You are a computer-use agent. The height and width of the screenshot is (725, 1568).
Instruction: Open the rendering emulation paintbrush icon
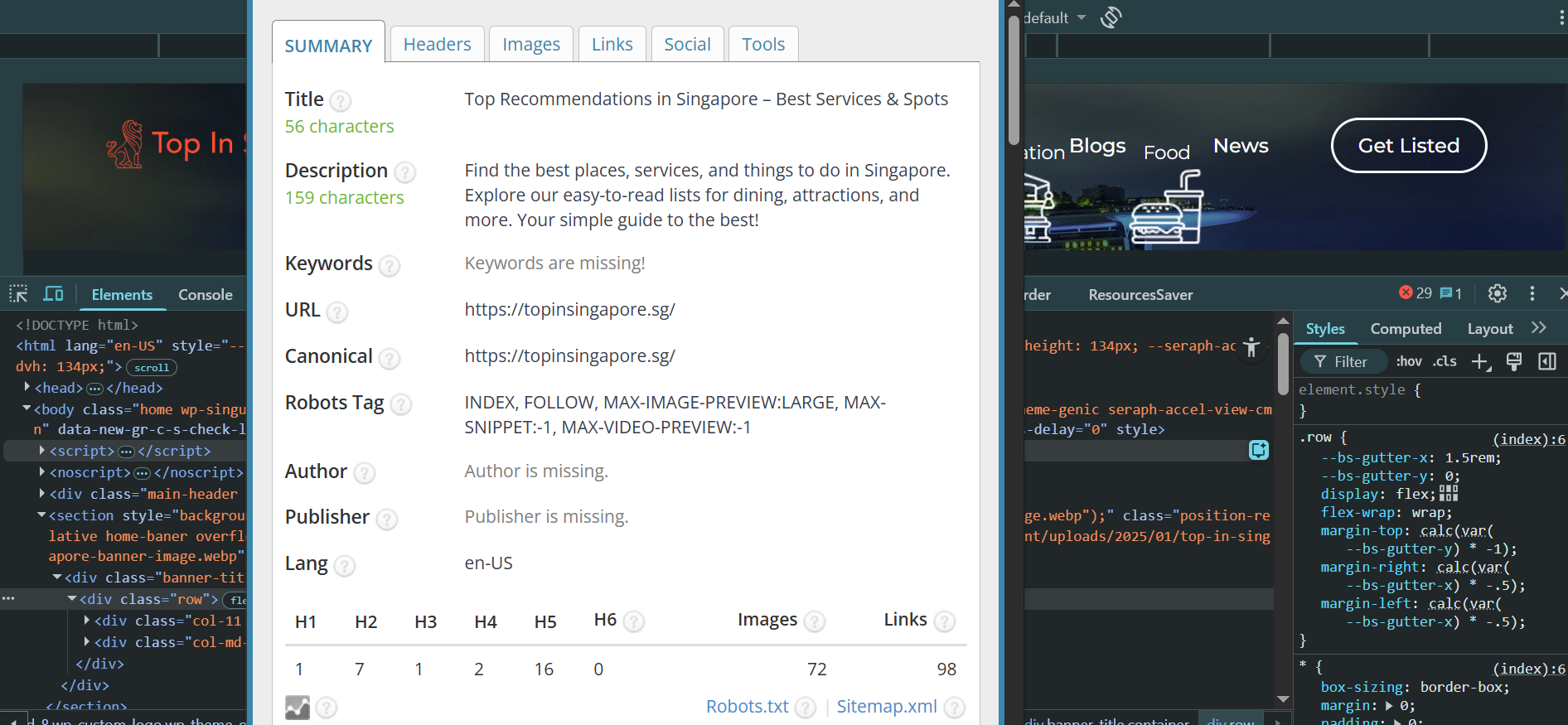click(1514, 361)
